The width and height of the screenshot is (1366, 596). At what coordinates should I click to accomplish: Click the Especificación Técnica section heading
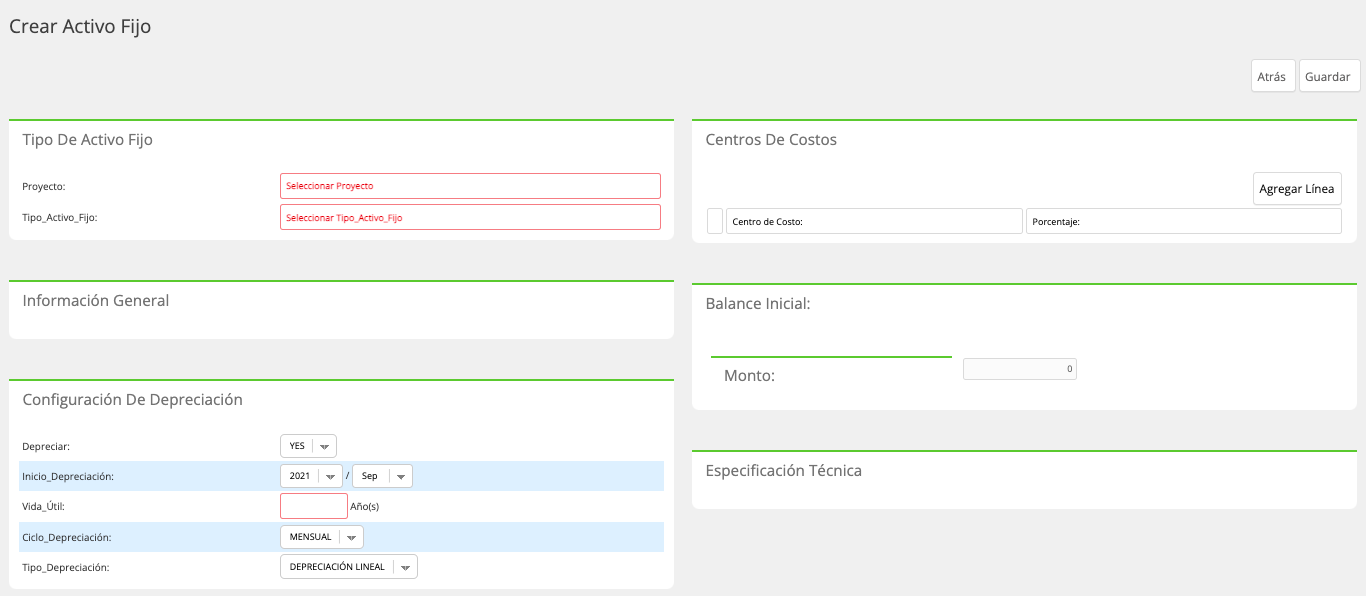tap(784, 470)
